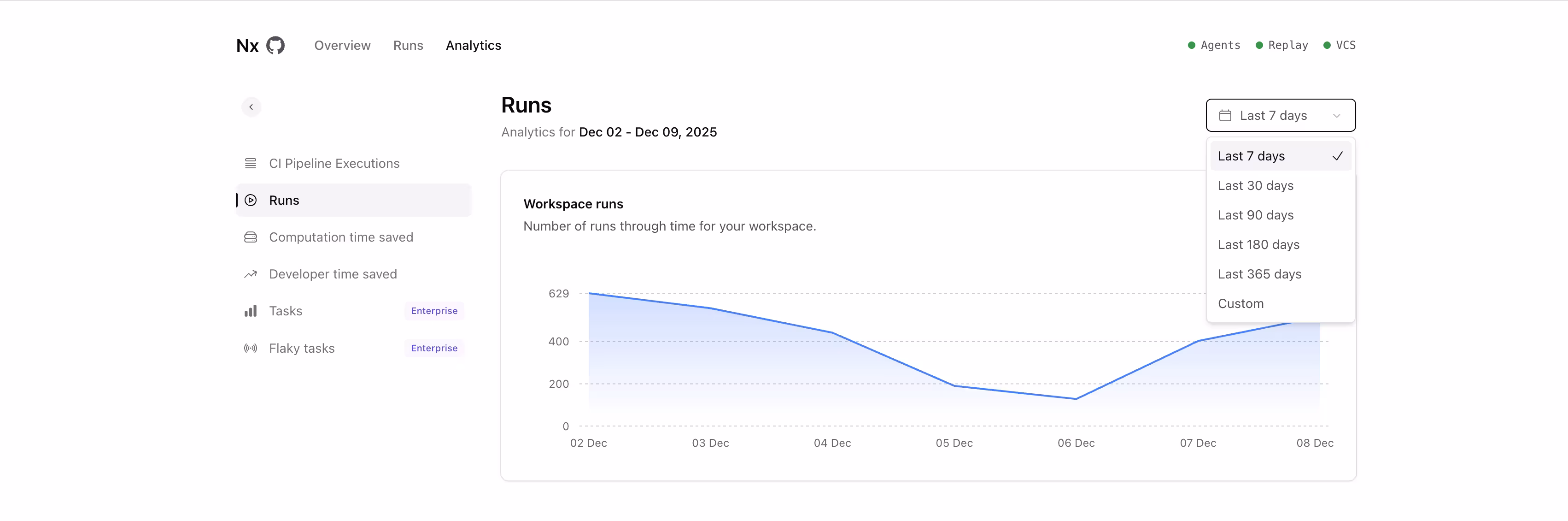Click the Replay status indicator
The image size is (1568, 521).
click(x=1281, y=45)
